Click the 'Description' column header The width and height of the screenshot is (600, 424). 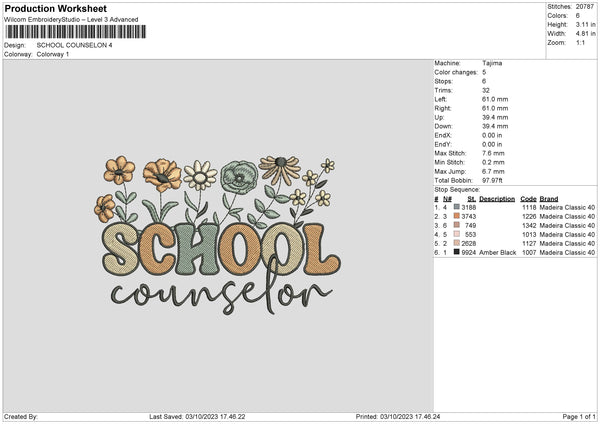497,199
